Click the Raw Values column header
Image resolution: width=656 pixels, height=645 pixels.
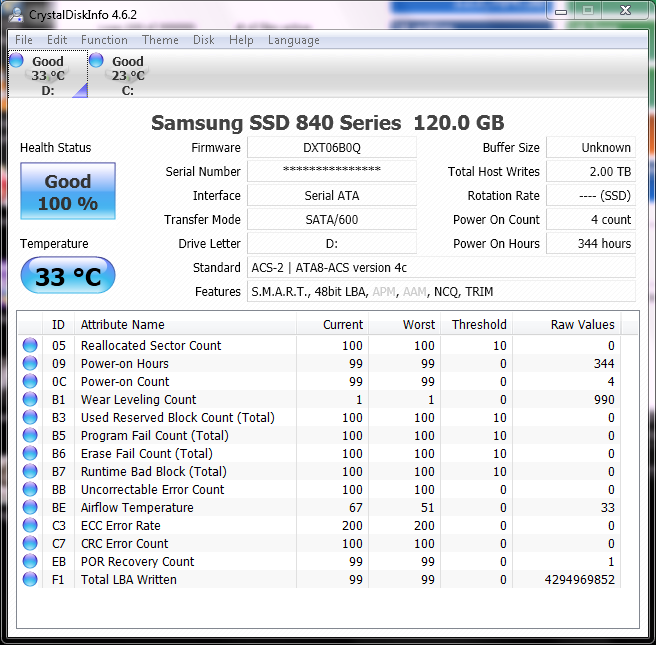click(x=567, y=325)
